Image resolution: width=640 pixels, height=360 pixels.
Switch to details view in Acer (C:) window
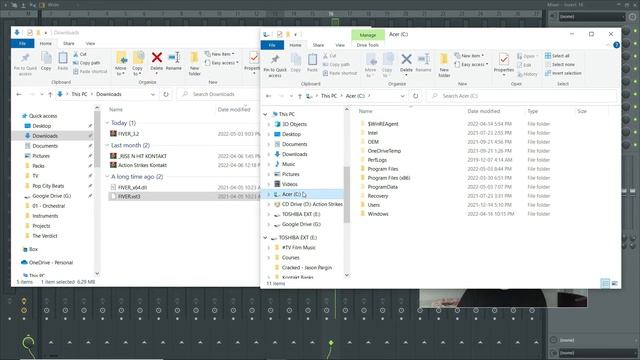tap(605, 283)
